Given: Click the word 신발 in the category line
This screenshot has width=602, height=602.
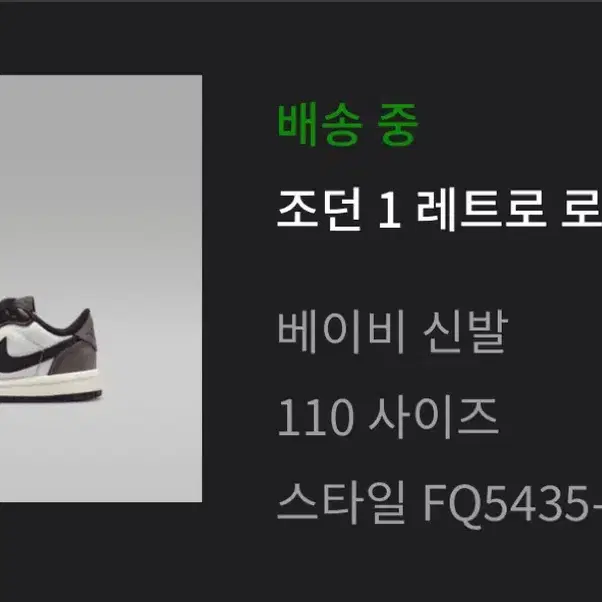Looking at the screenshot, I should (465, 332).
